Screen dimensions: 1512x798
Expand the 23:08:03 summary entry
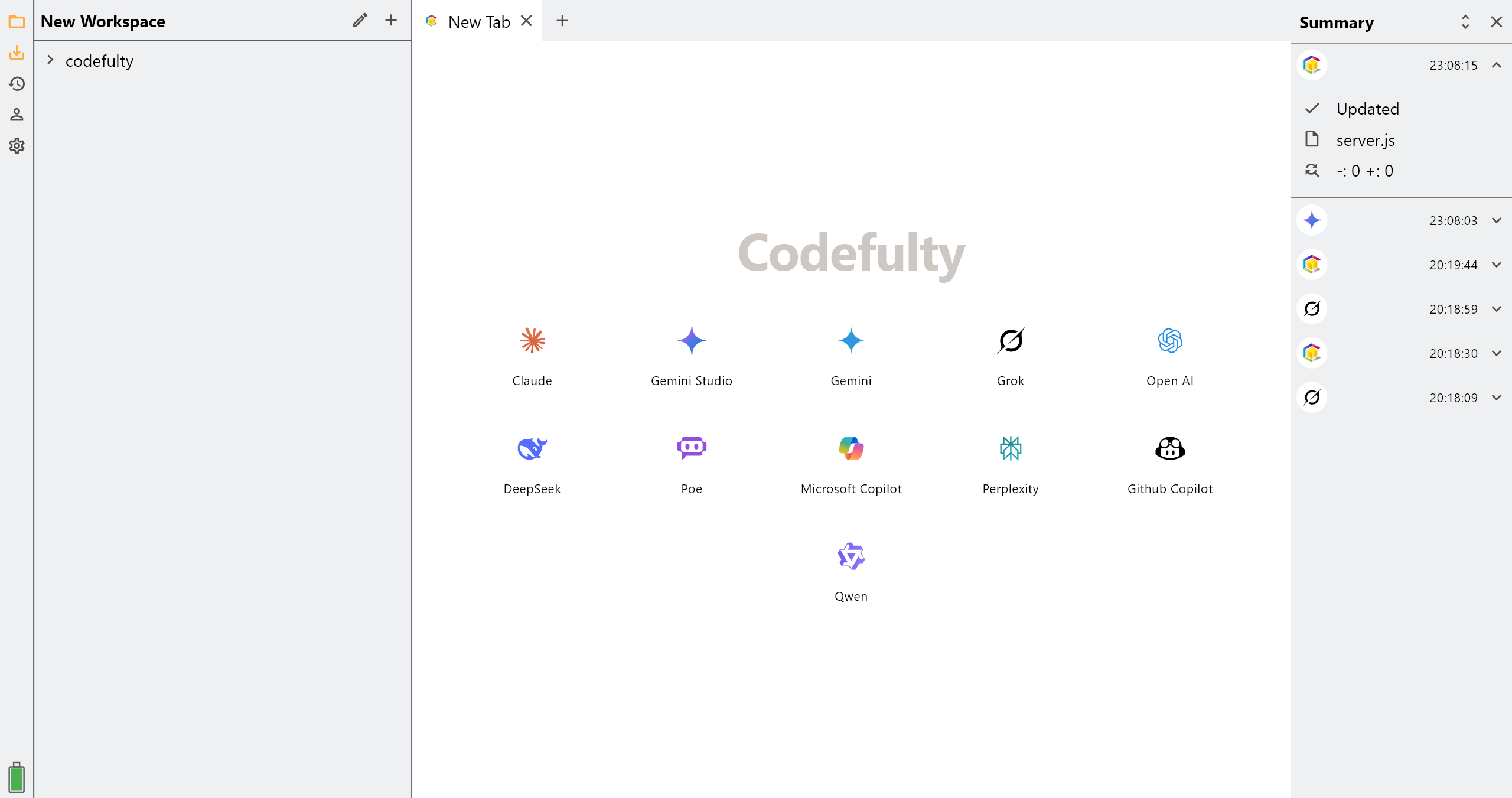pos(1496,220)
